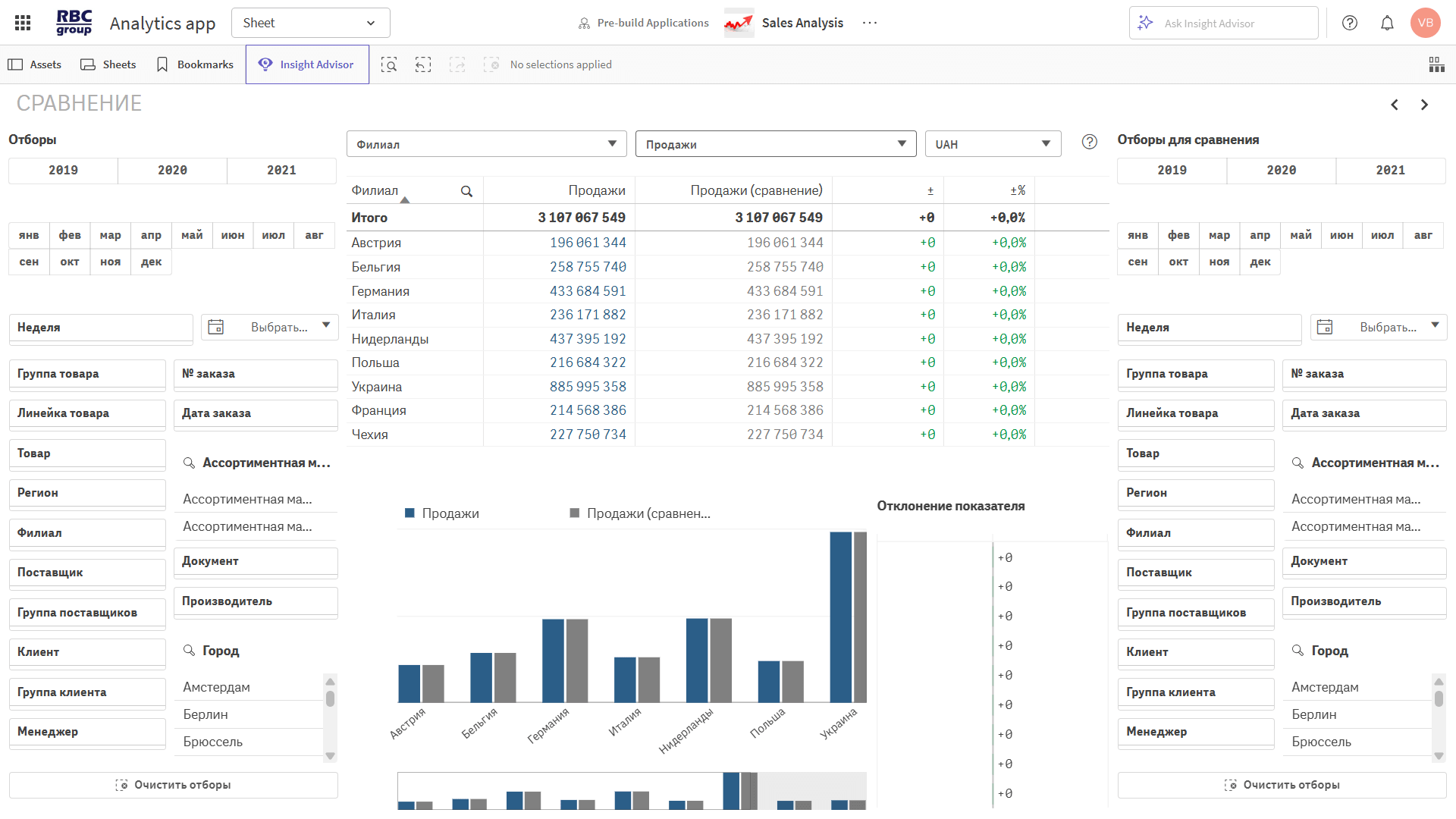Click the smart search selections icon
Image resolution: width=1456 pixels, height=819 pixels.
(x=389, y=64)
